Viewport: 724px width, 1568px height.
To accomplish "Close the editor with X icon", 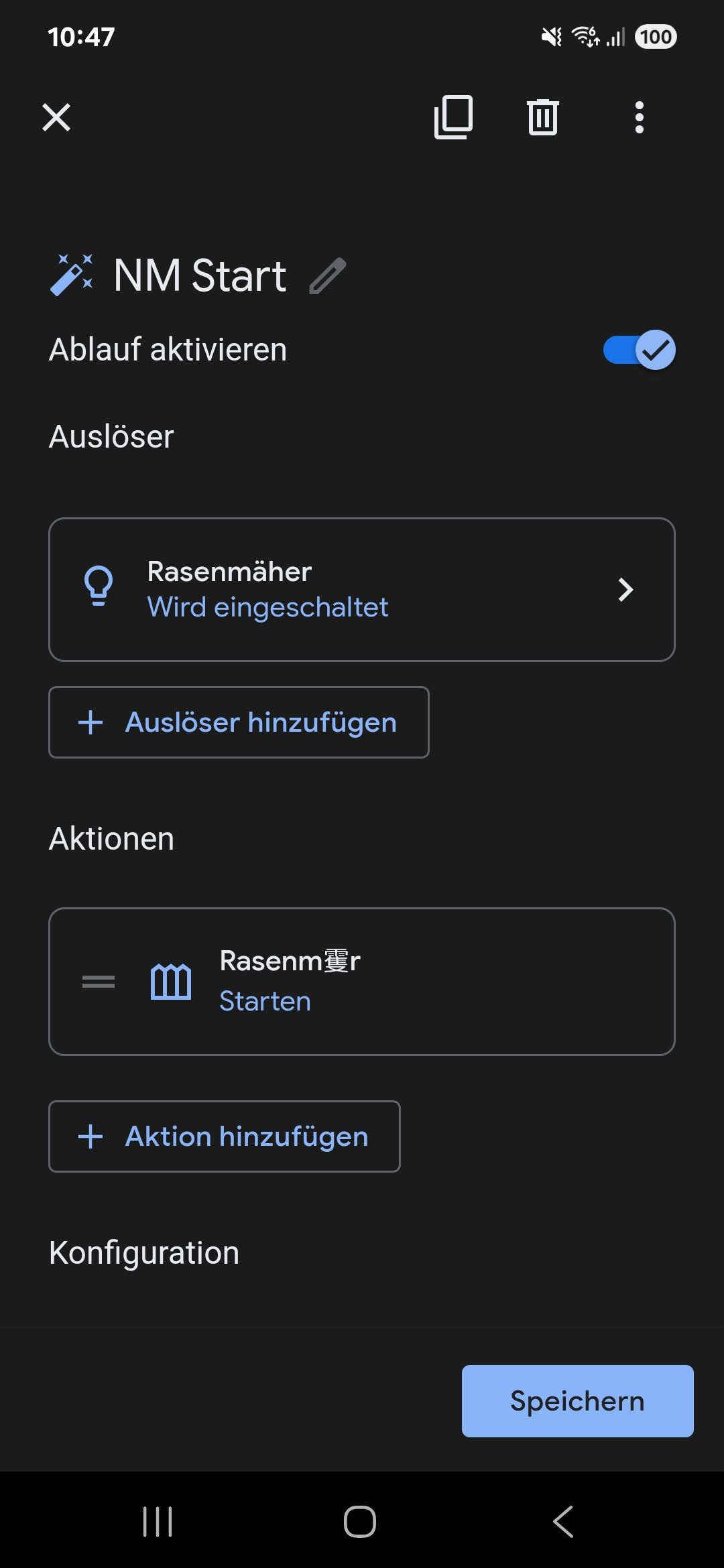I will (x=56, y=117).
